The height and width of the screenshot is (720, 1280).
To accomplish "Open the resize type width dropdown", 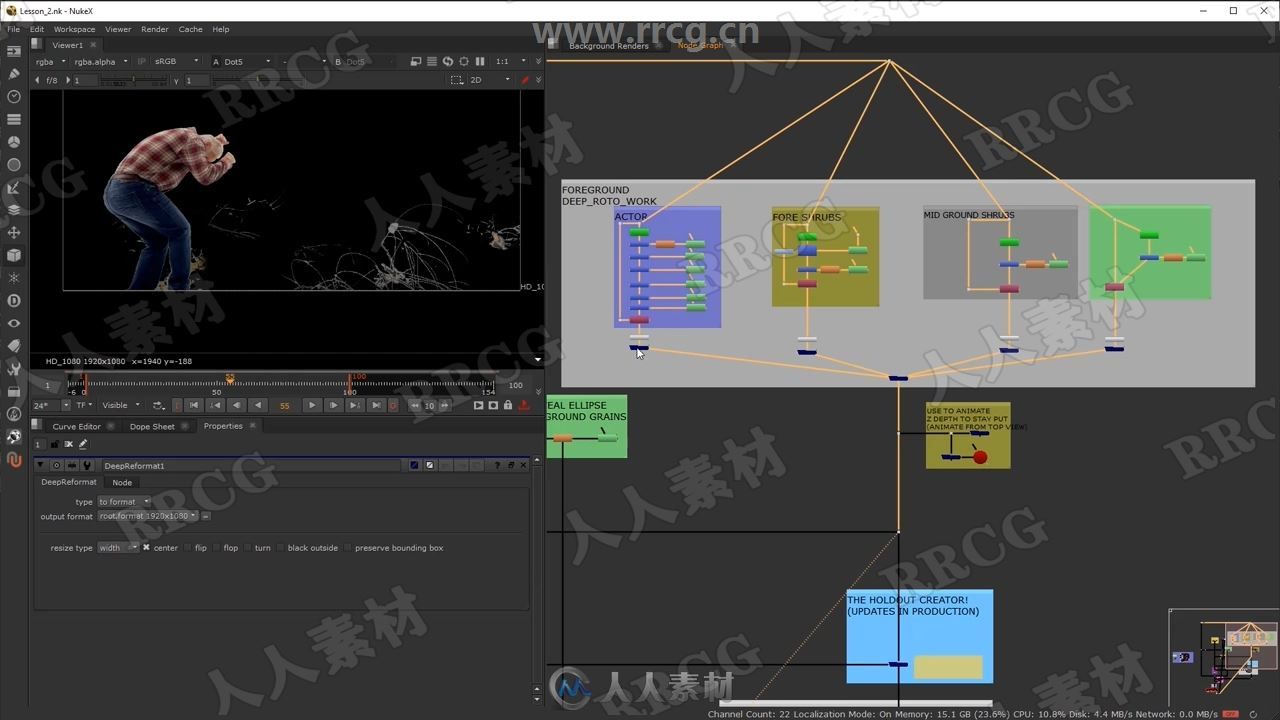I will pyautogui.click(x=118, y=548).
